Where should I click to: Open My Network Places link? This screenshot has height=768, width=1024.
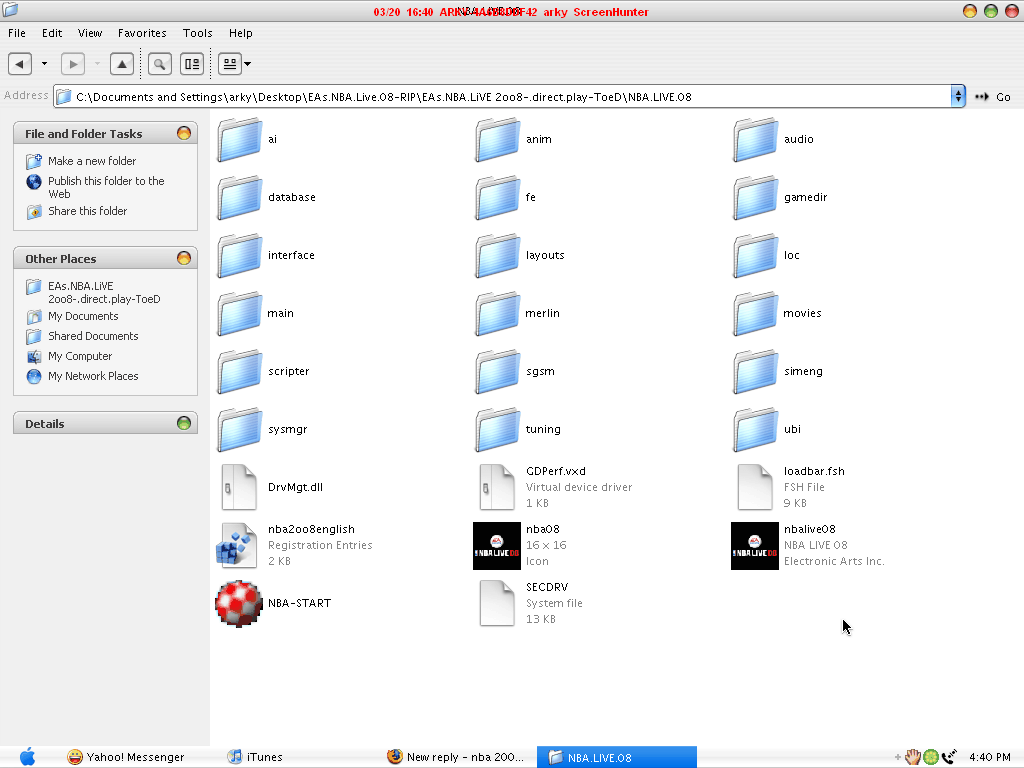93,376
